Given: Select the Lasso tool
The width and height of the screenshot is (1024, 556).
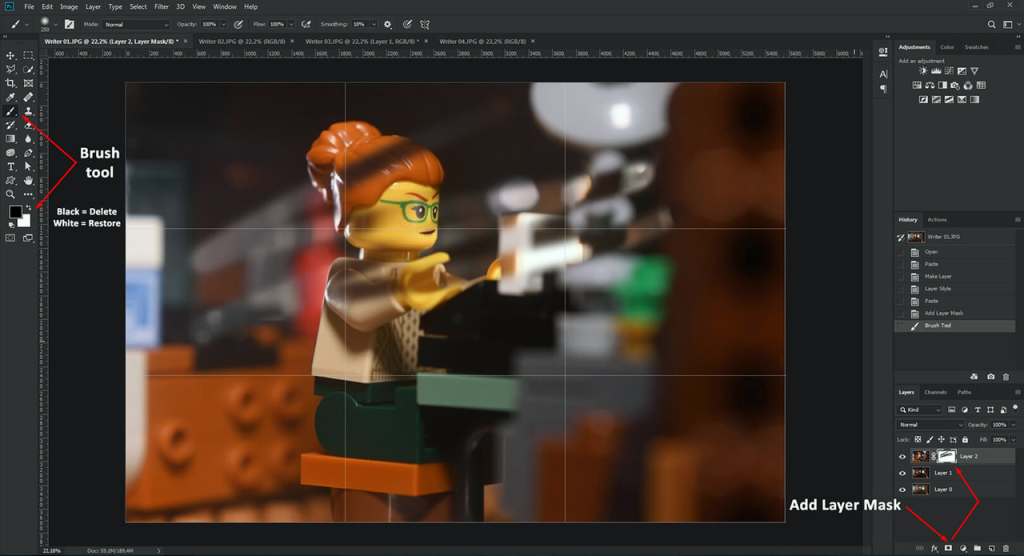Looking at the screenshot, I should click(x=10, y=69).
